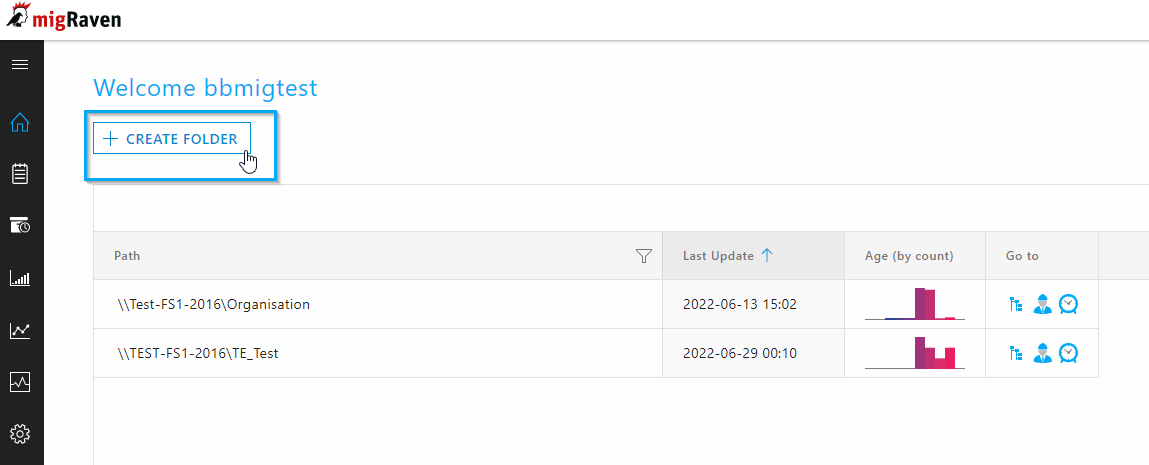The width and height of the screenshot is (1149, 465).
Task: Click the Create Folder button
Action: (x=171, y=138)
